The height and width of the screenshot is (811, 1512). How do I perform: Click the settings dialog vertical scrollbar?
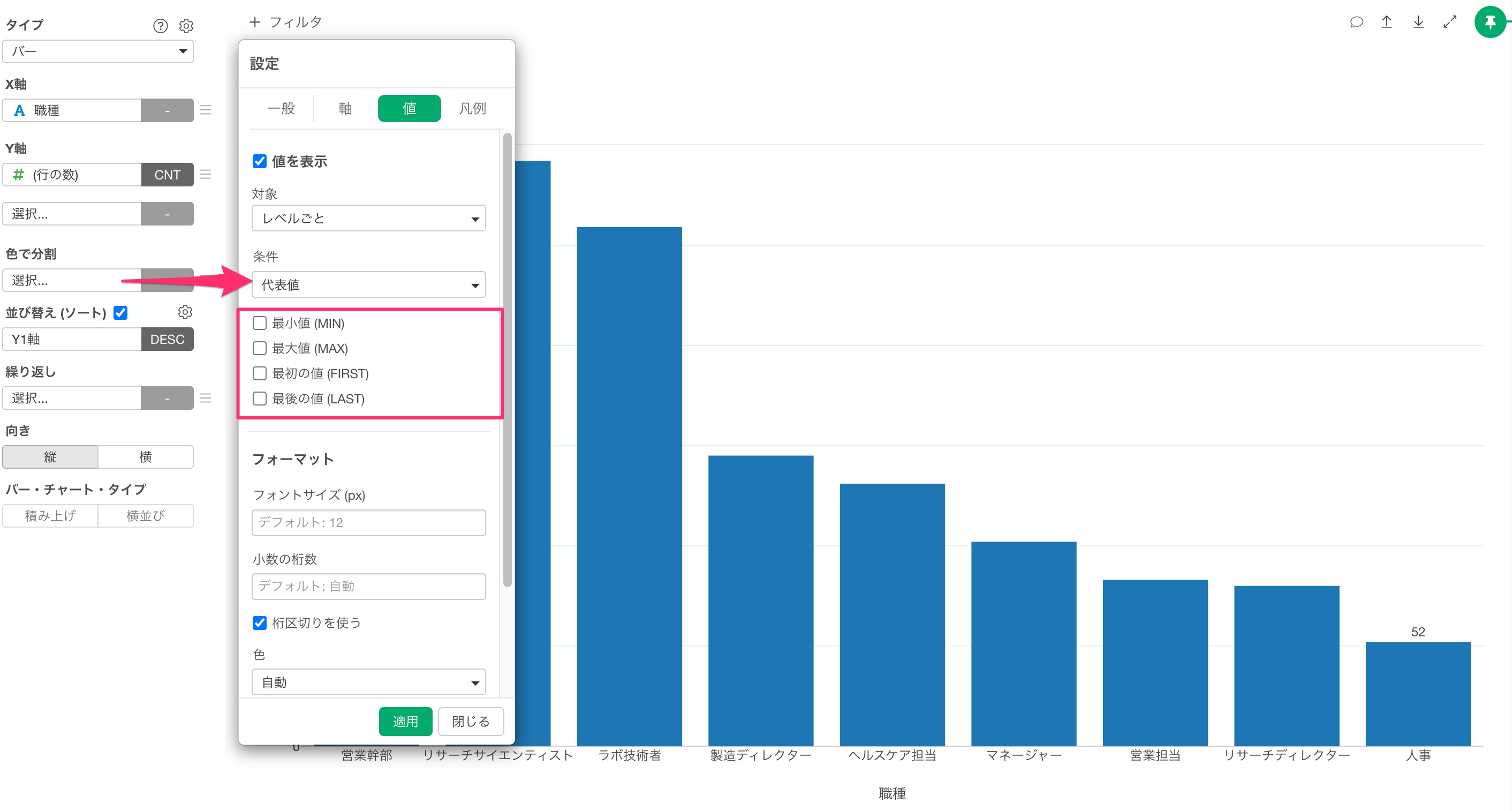coord(507,359)
